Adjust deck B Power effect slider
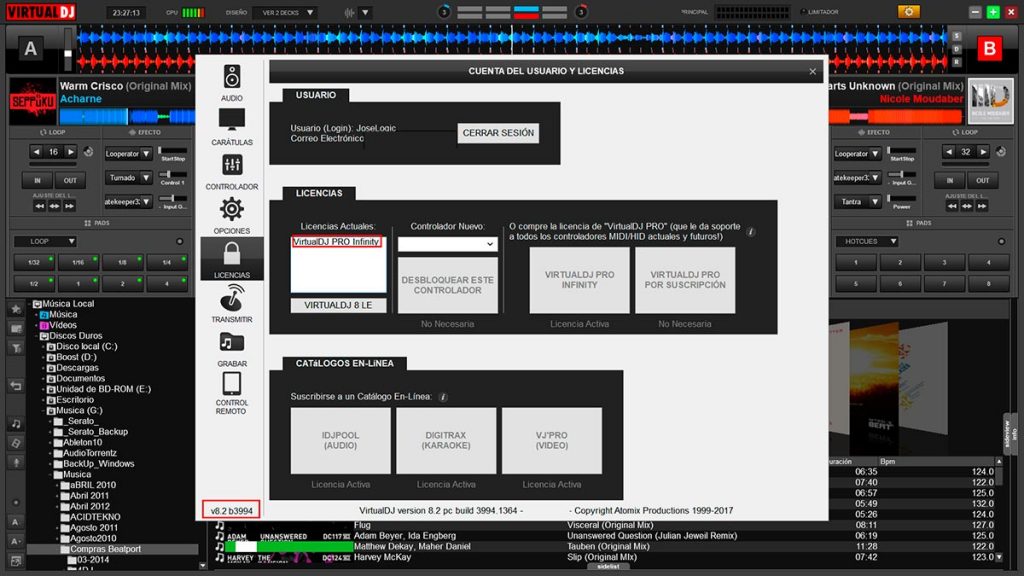Screen dimensions: 1024x576 (903, 199)
